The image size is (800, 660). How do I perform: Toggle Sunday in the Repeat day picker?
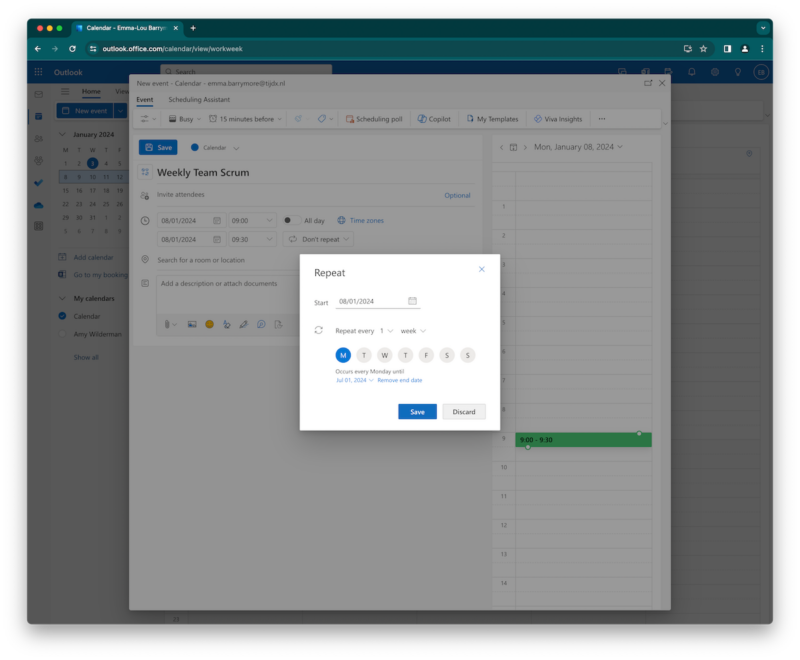[x=467, y=355]
